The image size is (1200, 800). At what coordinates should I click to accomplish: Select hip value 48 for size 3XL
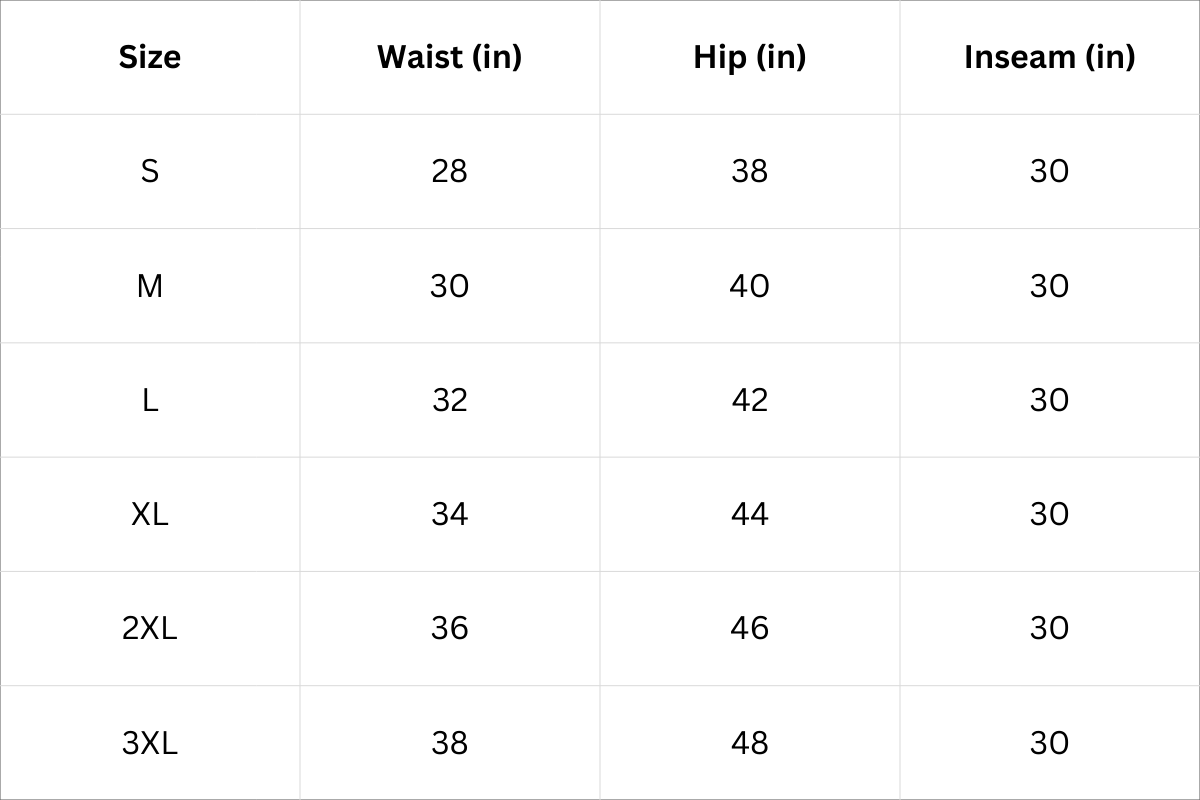[x=749, y=743]
